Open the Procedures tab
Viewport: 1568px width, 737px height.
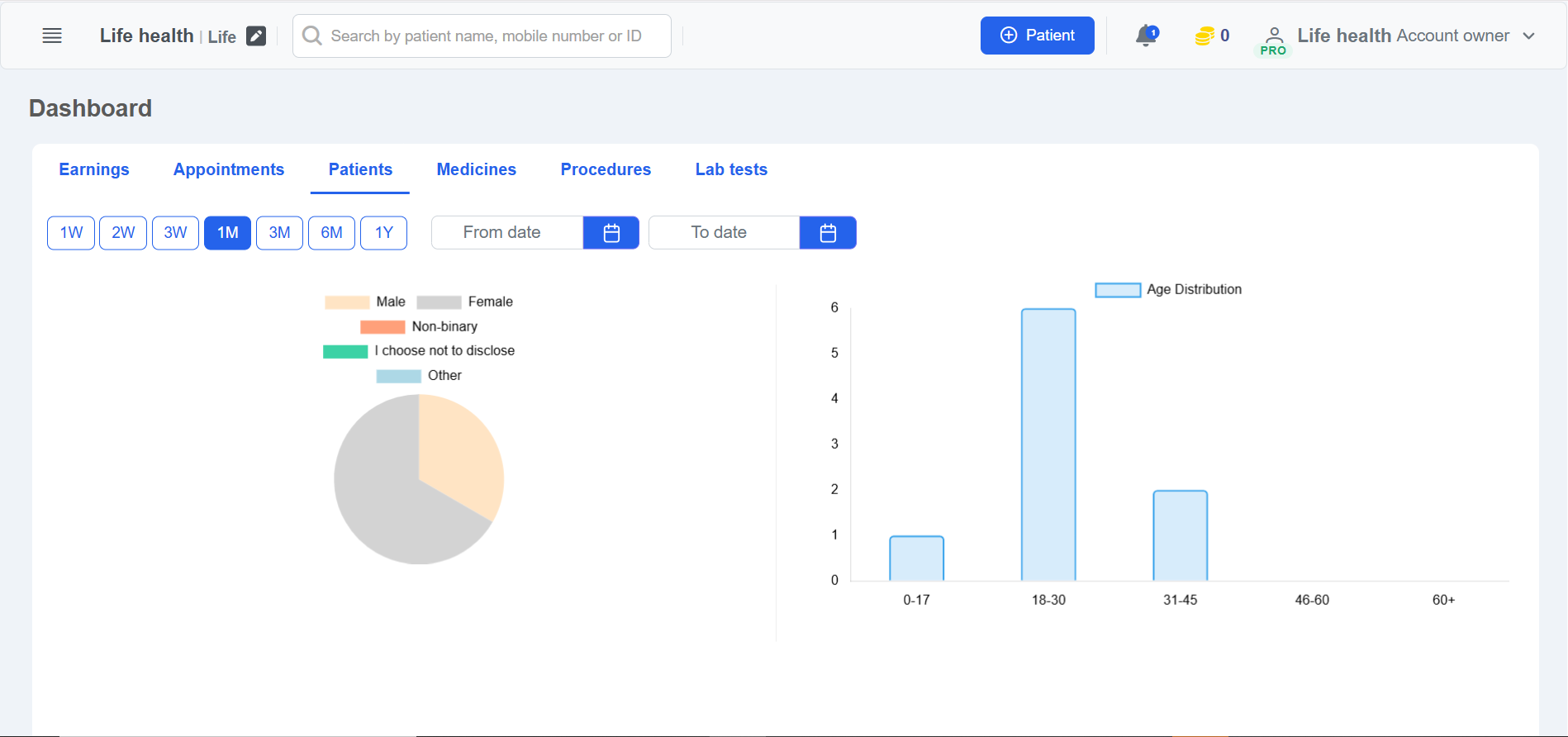click(x=606, y=169)
